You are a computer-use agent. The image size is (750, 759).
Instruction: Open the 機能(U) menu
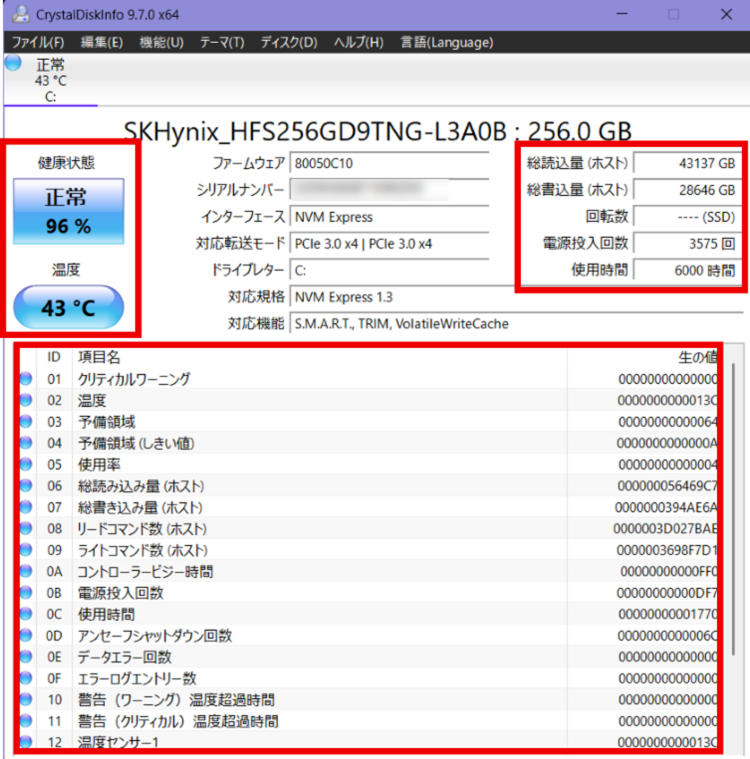[161, 43]
